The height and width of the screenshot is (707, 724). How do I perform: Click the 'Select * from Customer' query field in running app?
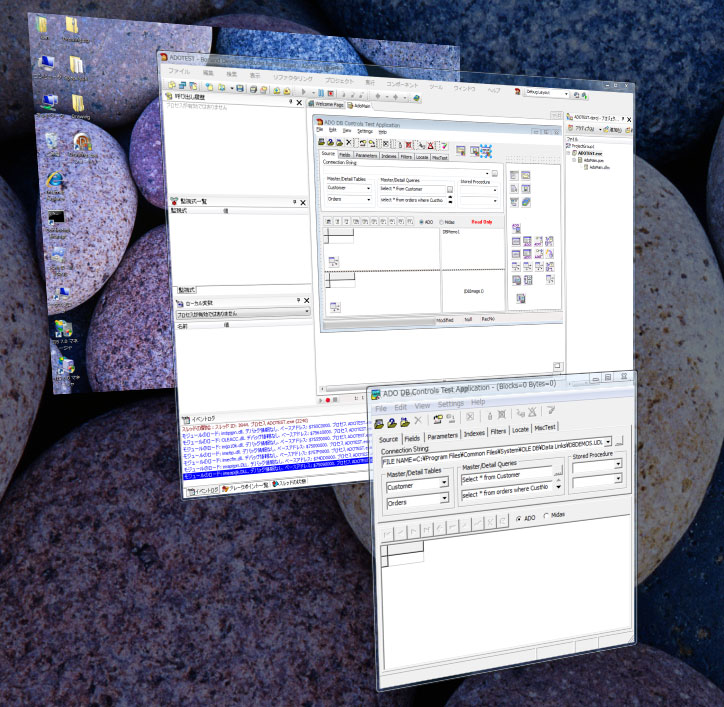click(507, 476)
